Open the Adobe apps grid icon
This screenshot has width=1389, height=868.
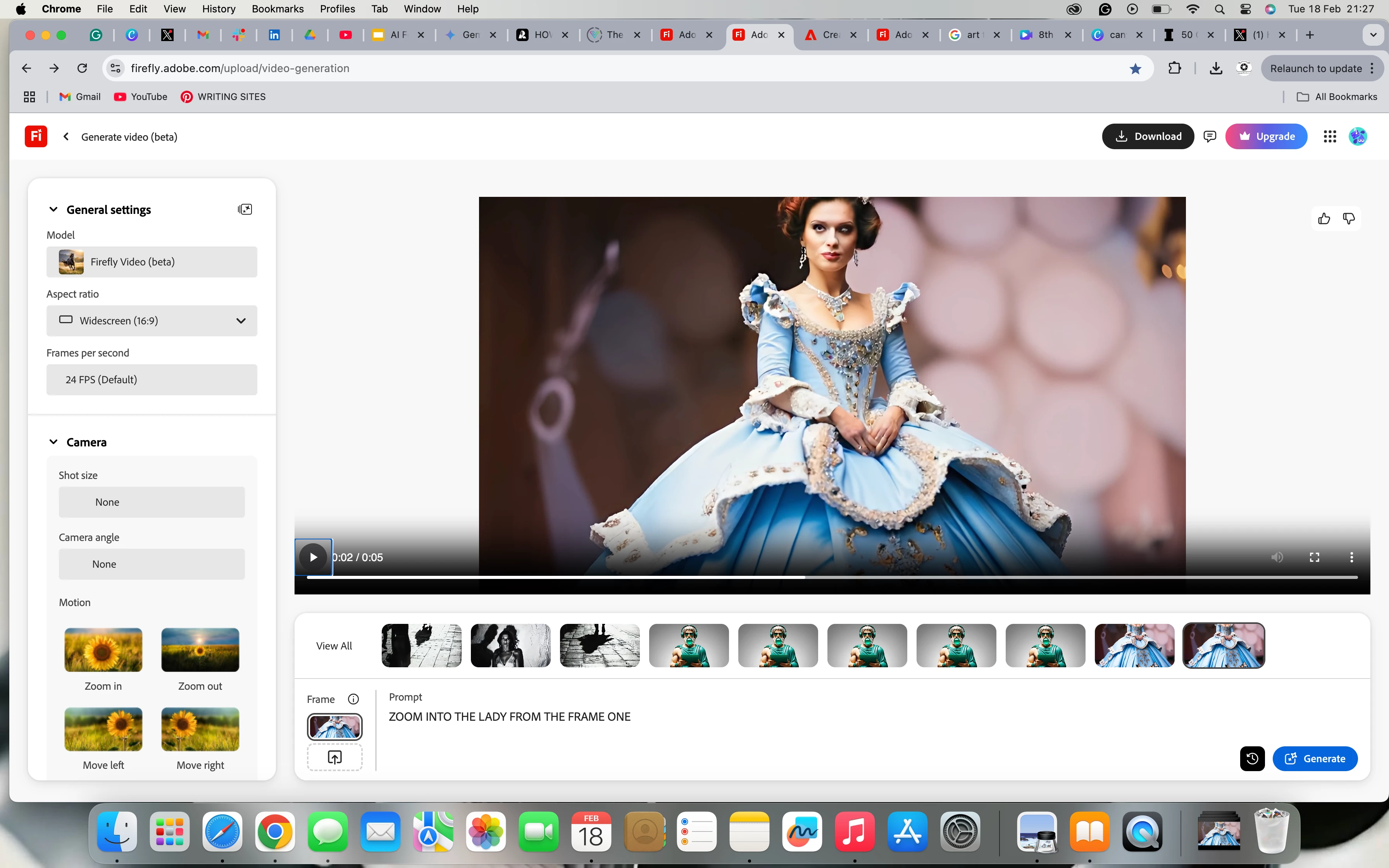[1330, 137]
